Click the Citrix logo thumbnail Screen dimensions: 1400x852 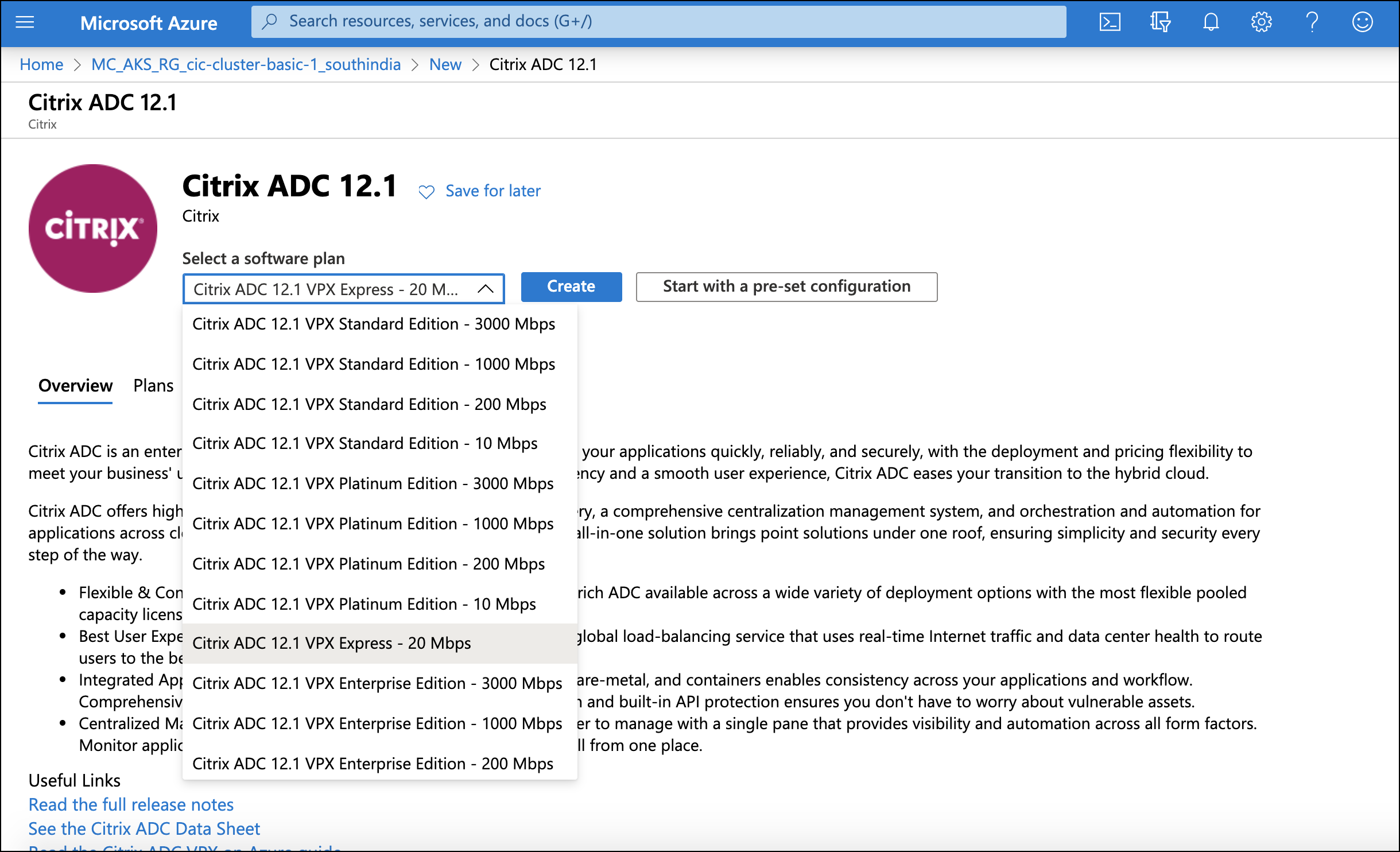coord(93,229)
